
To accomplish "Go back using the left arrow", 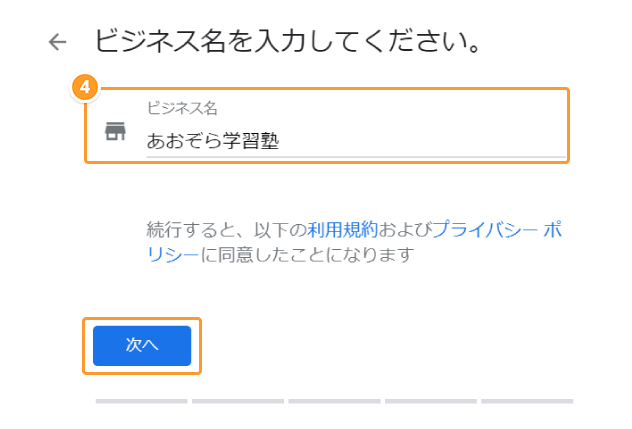I will pos(57,42).
